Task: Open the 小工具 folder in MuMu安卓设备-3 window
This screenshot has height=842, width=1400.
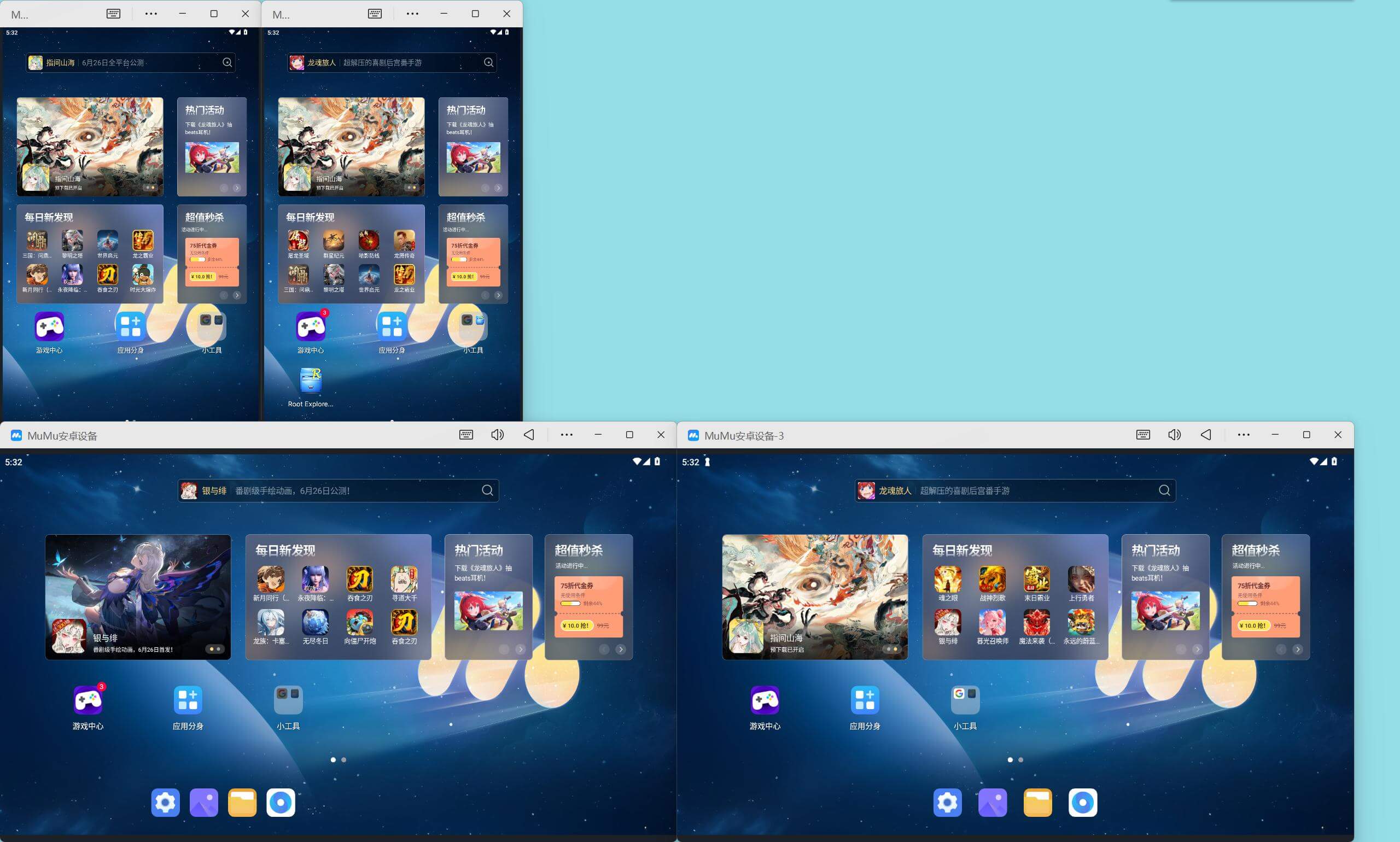Action: click(x=965, y=700)
